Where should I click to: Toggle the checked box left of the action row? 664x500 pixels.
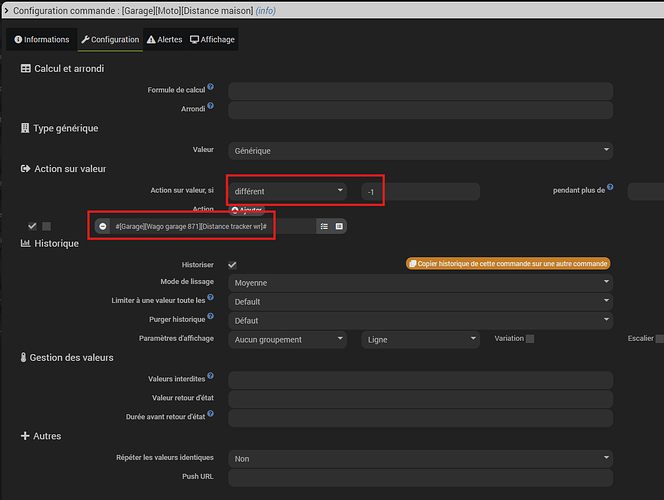(x=33, y=226)
